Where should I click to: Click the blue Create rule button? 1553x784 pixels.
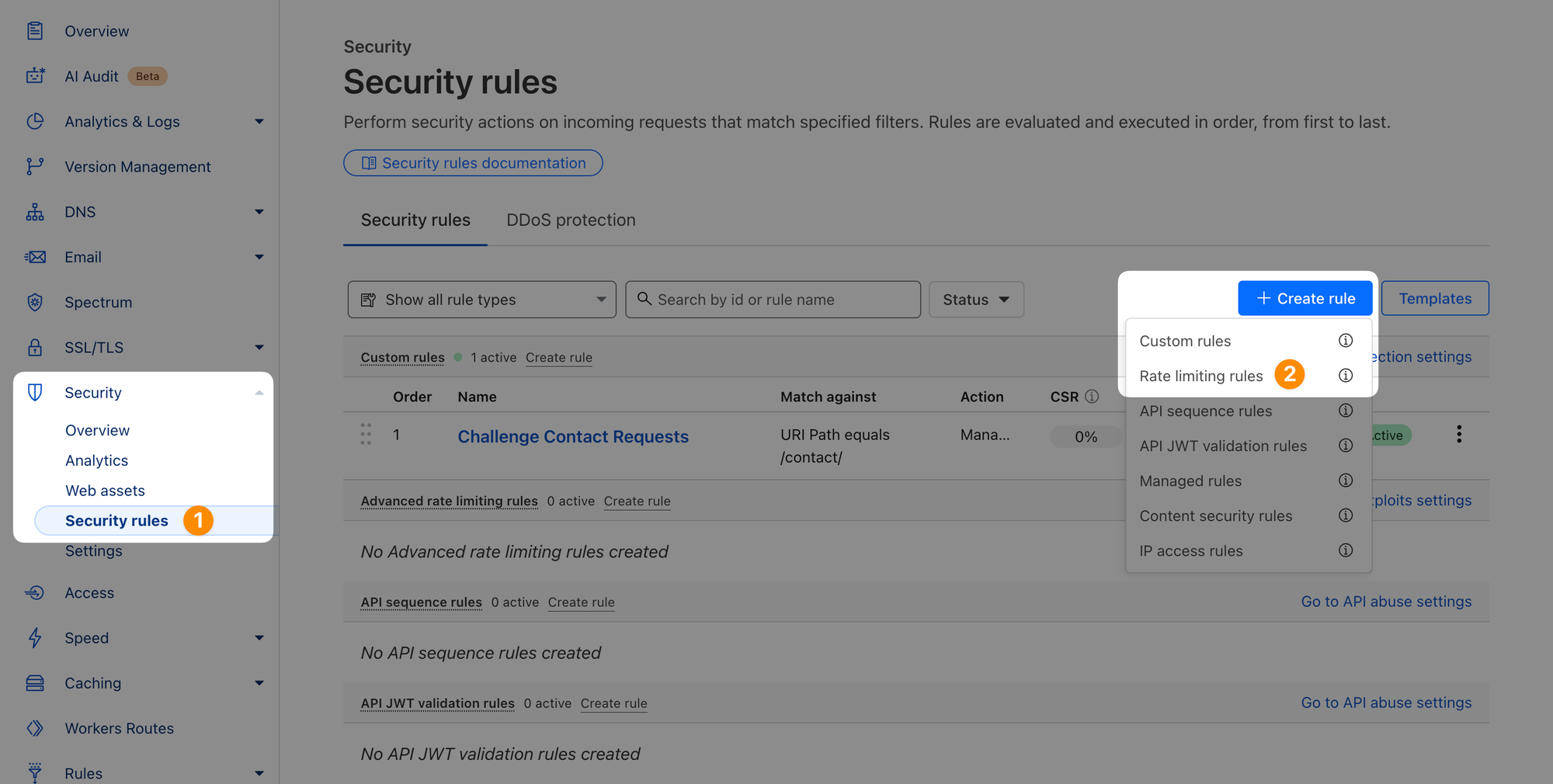[x=1305, y=298]
